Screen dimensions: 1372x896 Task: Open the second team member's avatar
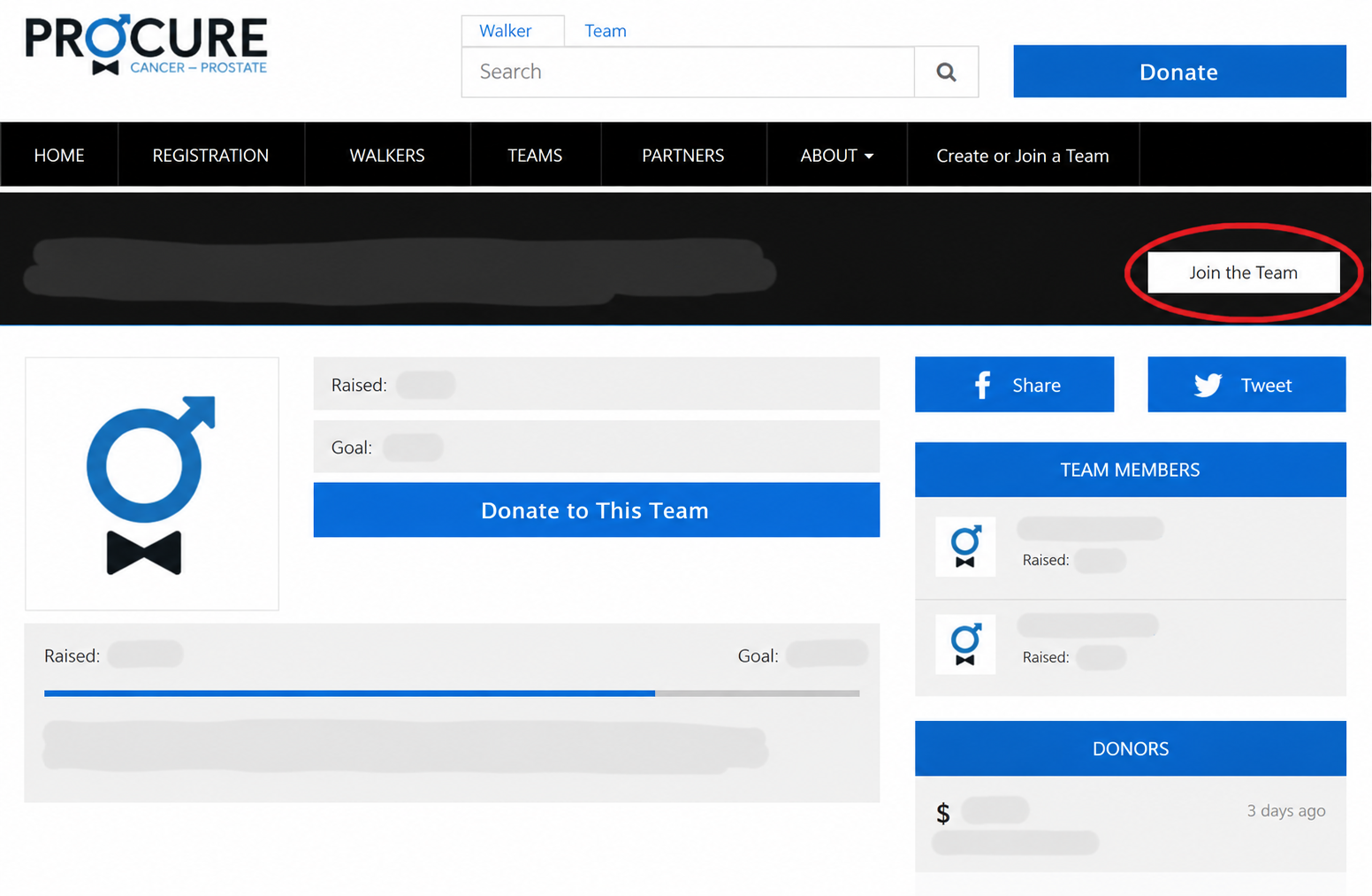coord(965,644)
